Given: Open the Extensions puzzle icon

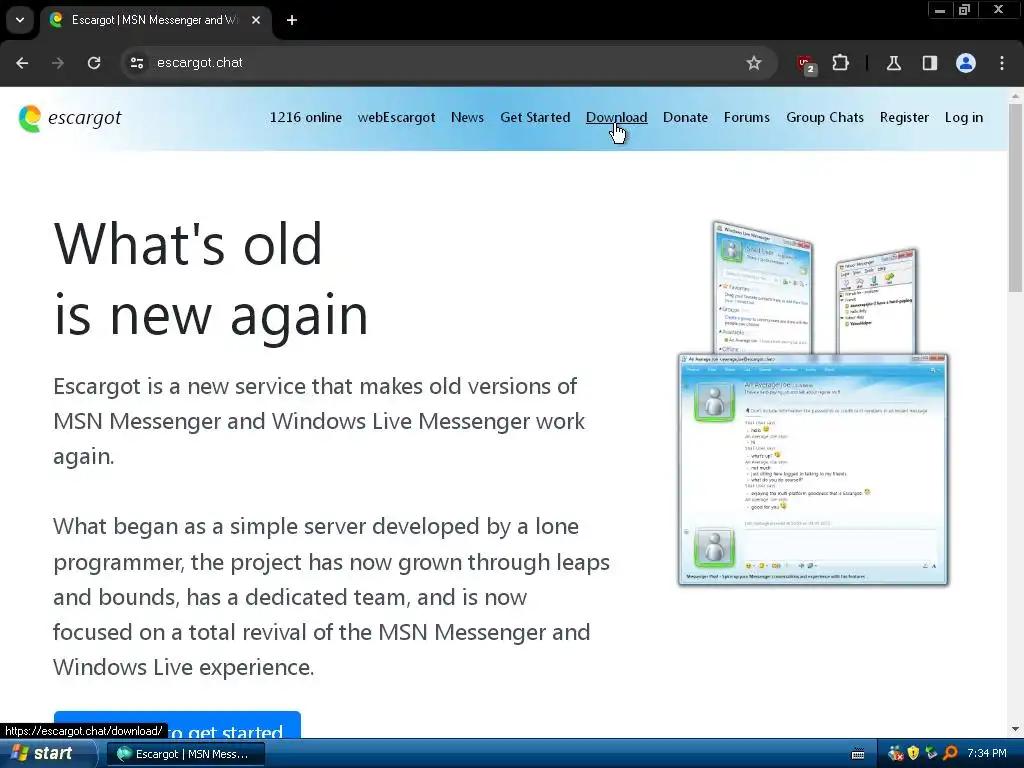Looking at the screenshot, I should pos(840,63).
